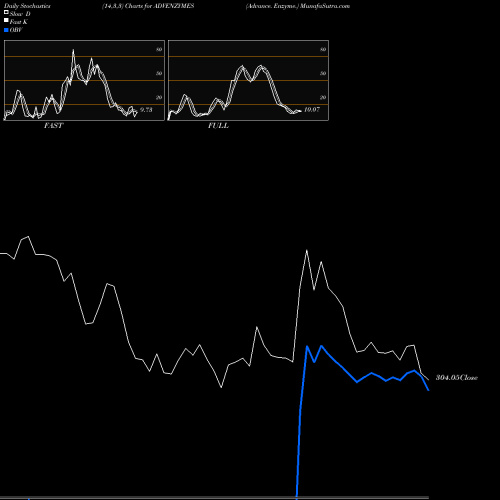Click the 20 level label in FAST chart
This screenshot has height=500, width=500.
coord(159,97)
